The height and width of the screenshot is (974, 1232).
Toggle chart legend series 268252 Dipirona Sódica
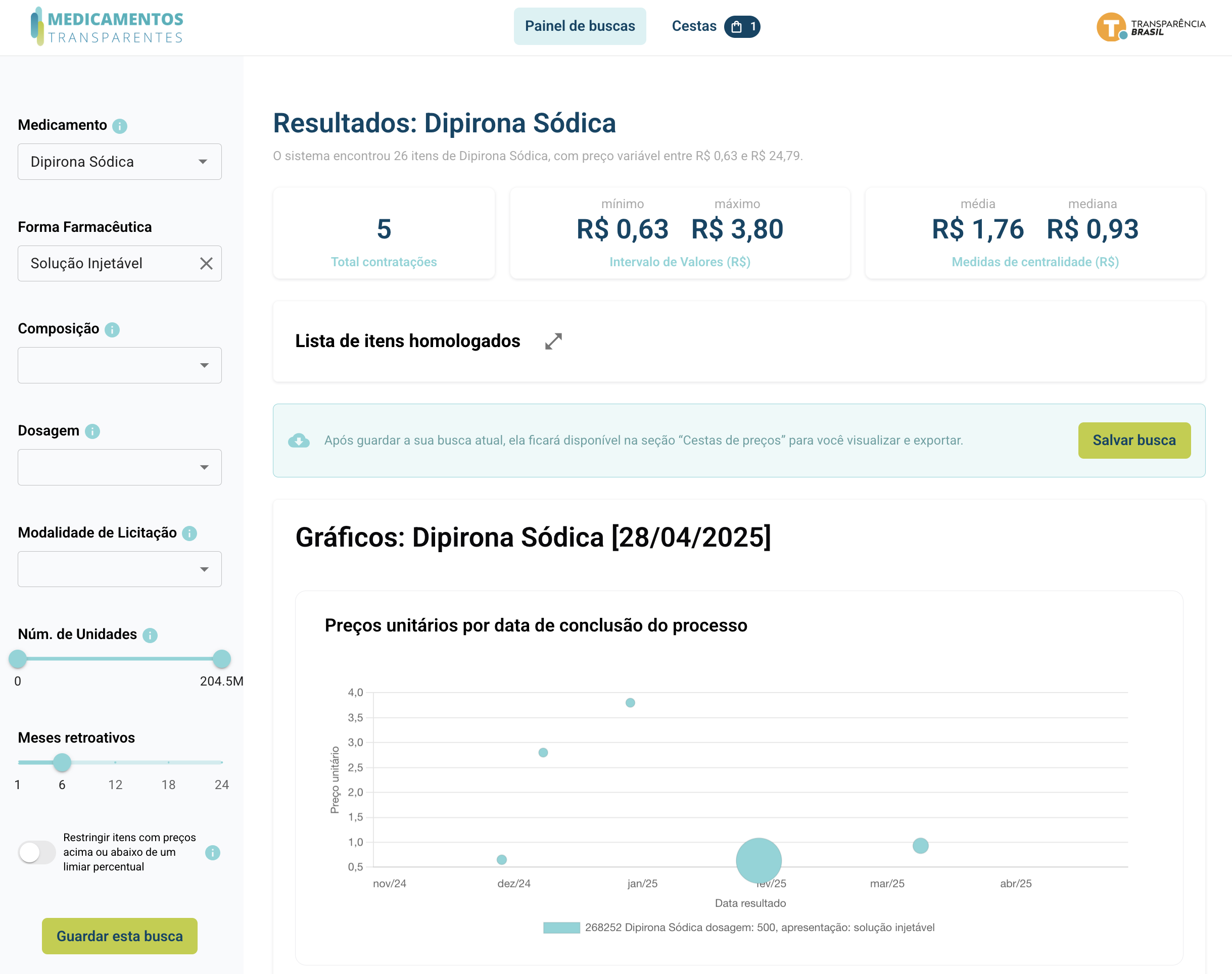pyautogui.click(x=739, y=927)
